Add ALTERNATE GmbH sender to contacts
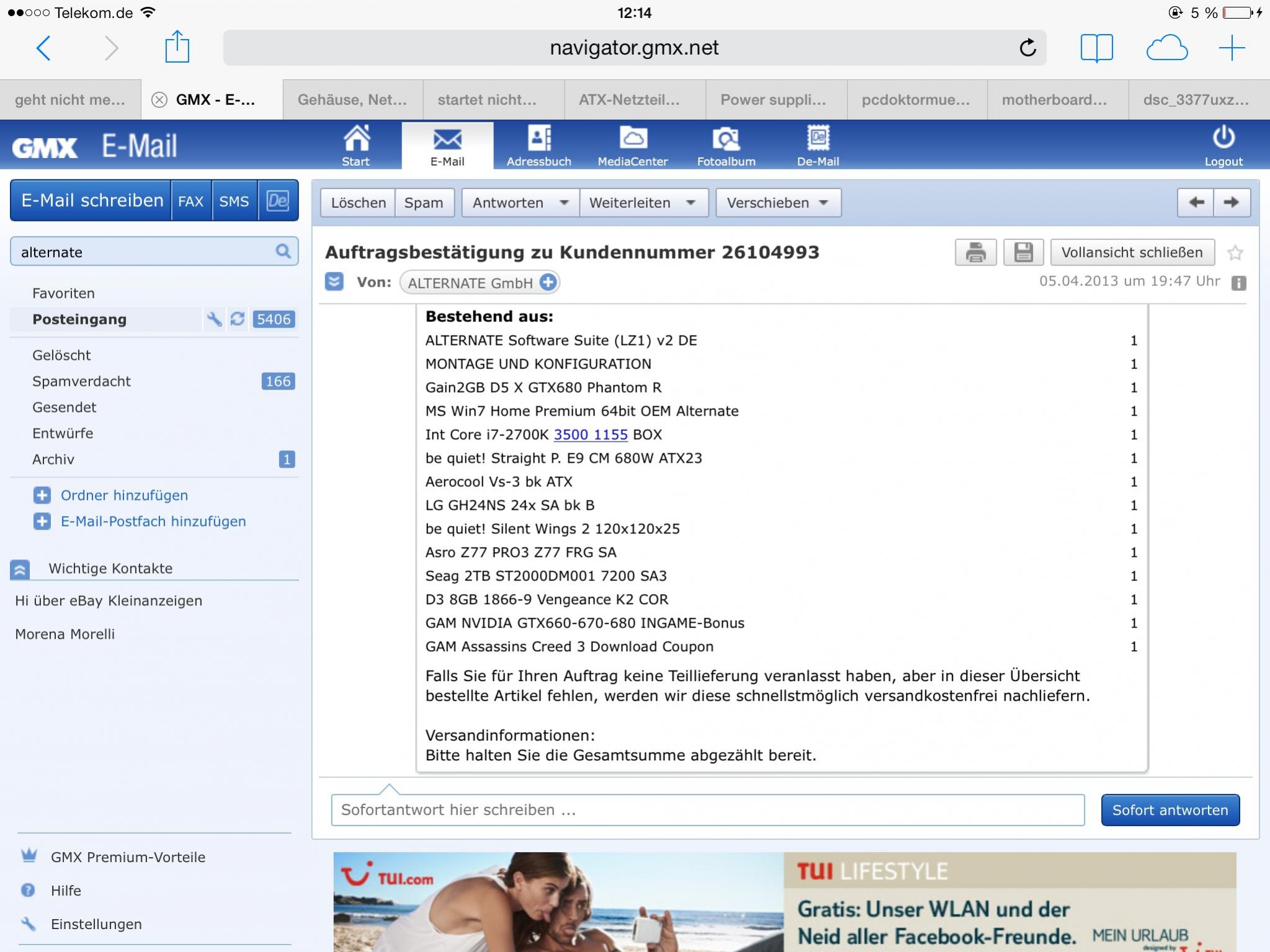Screen dimensions: 1270x952 [548, 282]
